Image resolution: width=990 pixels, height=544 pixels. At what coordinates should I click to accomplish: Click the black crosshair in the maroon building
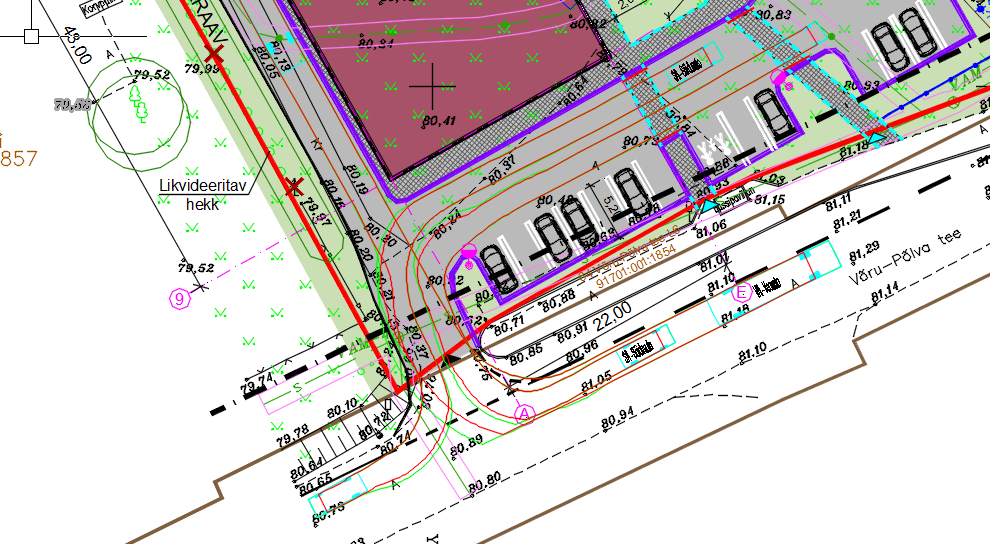tap(432, 86)
